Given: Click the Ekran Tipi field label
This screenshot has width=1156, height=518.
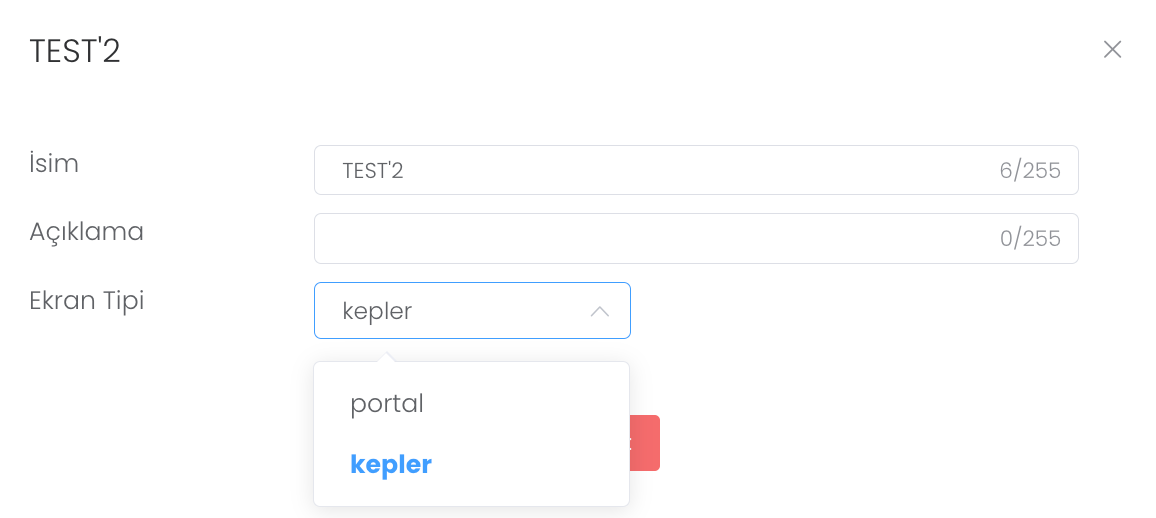Looking at the screenshot, I should [x=87, y=300].
